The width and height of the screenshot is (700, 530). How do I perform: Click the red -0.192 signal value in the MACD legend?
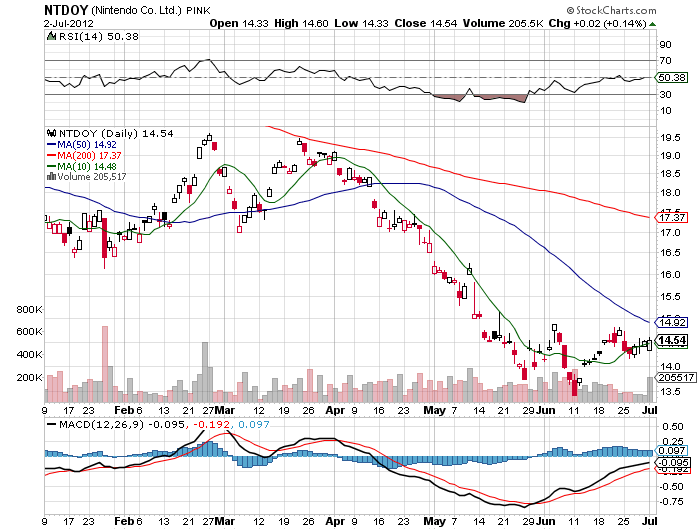coord(212,424)
